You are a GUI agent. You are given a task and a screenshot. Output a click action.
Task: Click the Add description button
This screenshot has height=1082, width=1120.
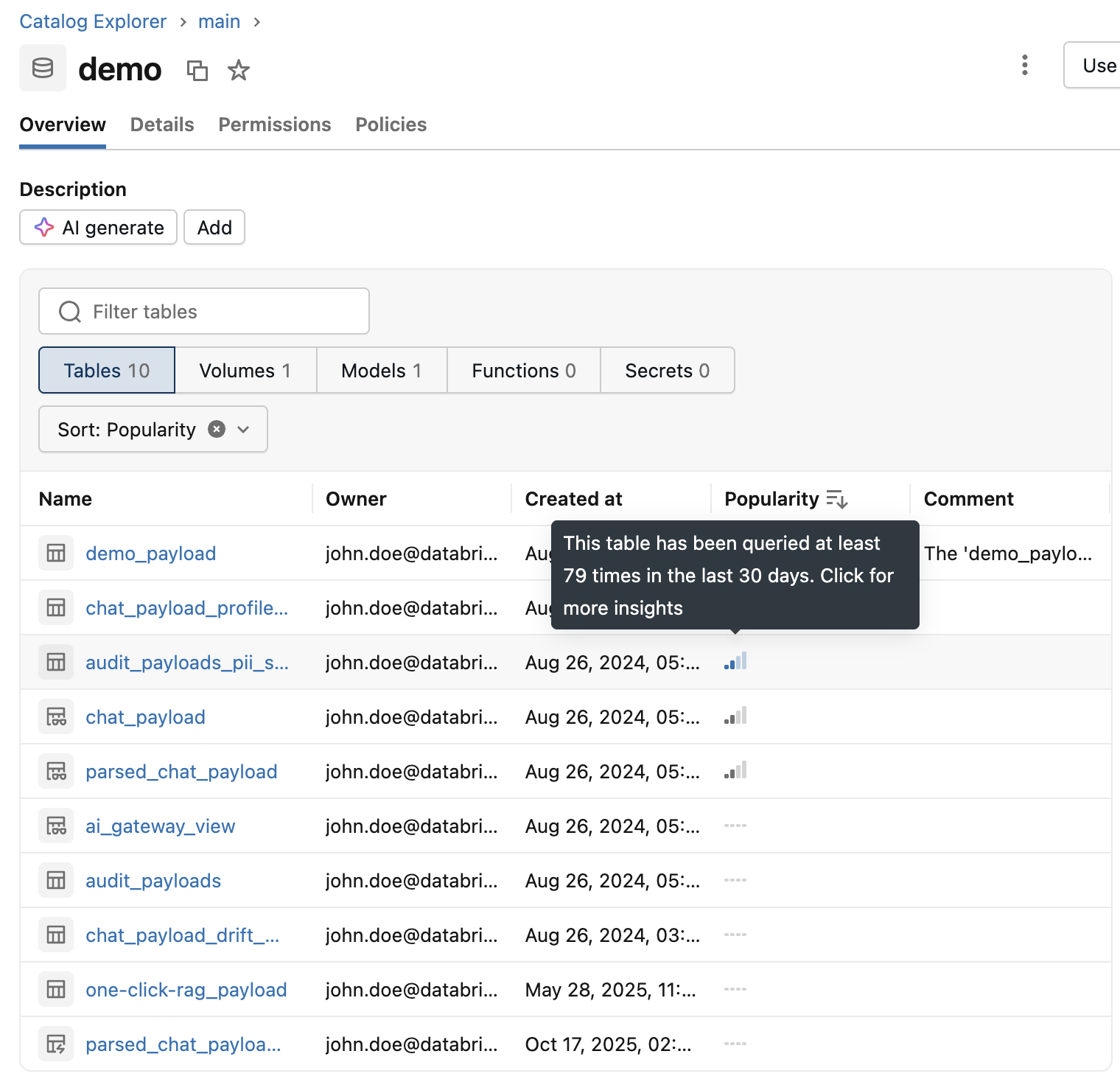click(x=214, y=227)
